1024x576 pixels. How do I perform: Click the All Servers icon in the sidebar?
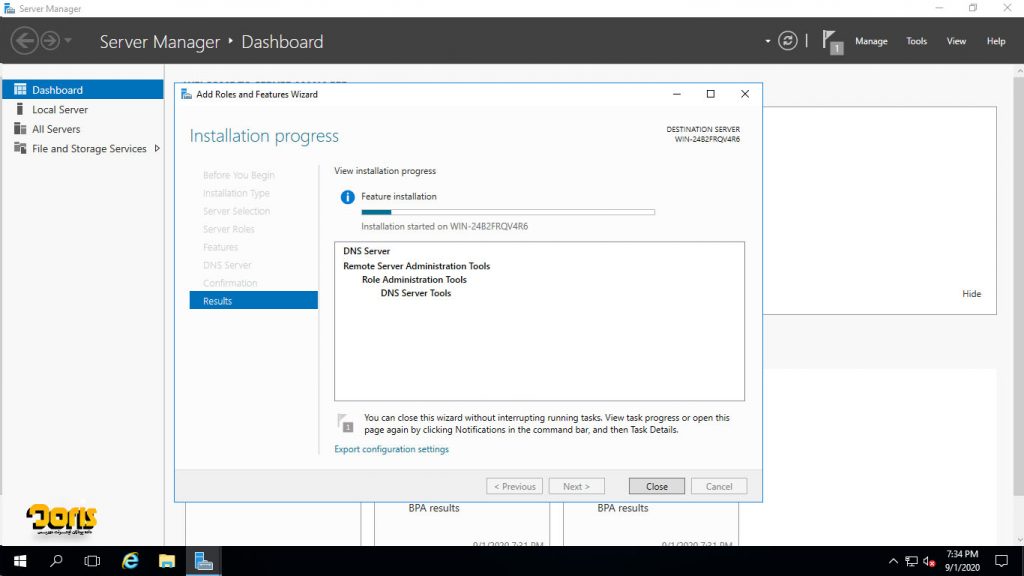pyautogui.click(x=20, y=129)
